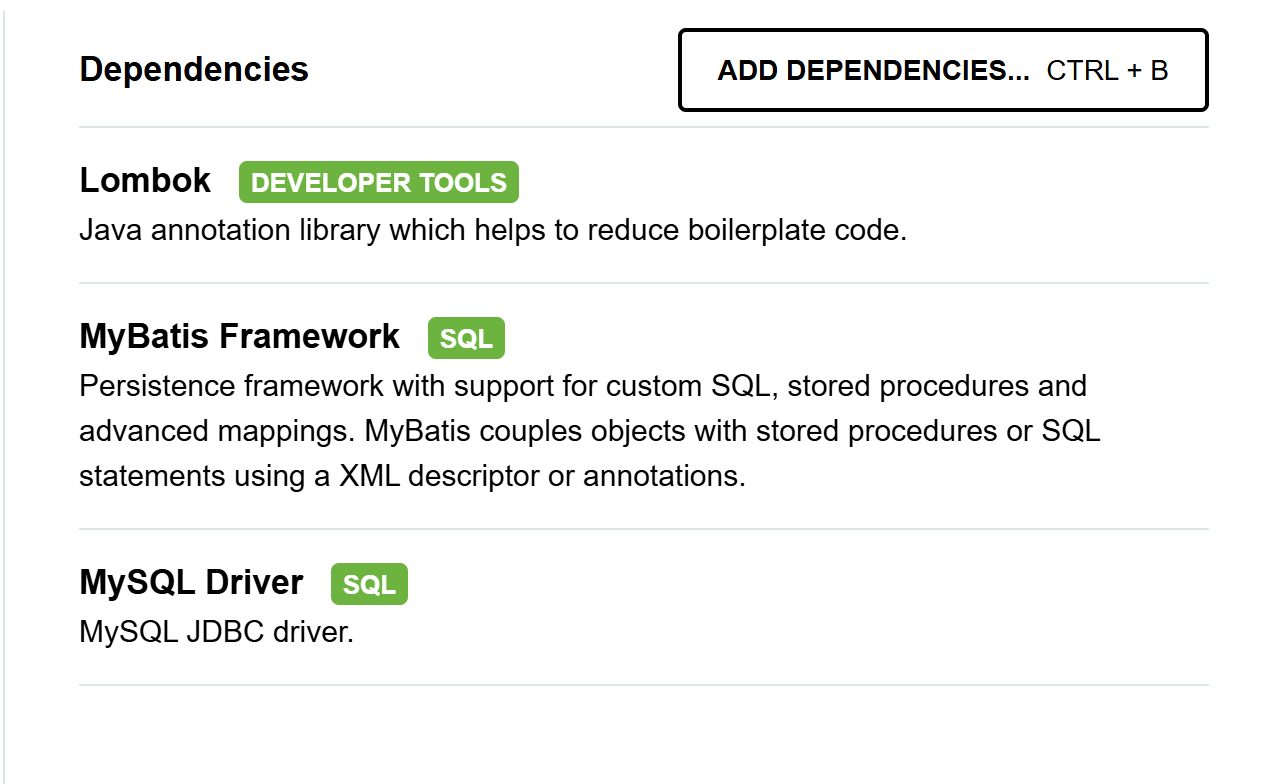The width and height of the screenshot is (1278, 784).
Task: Click the Developer Tools tag beside Lombok
Action: 379,182
